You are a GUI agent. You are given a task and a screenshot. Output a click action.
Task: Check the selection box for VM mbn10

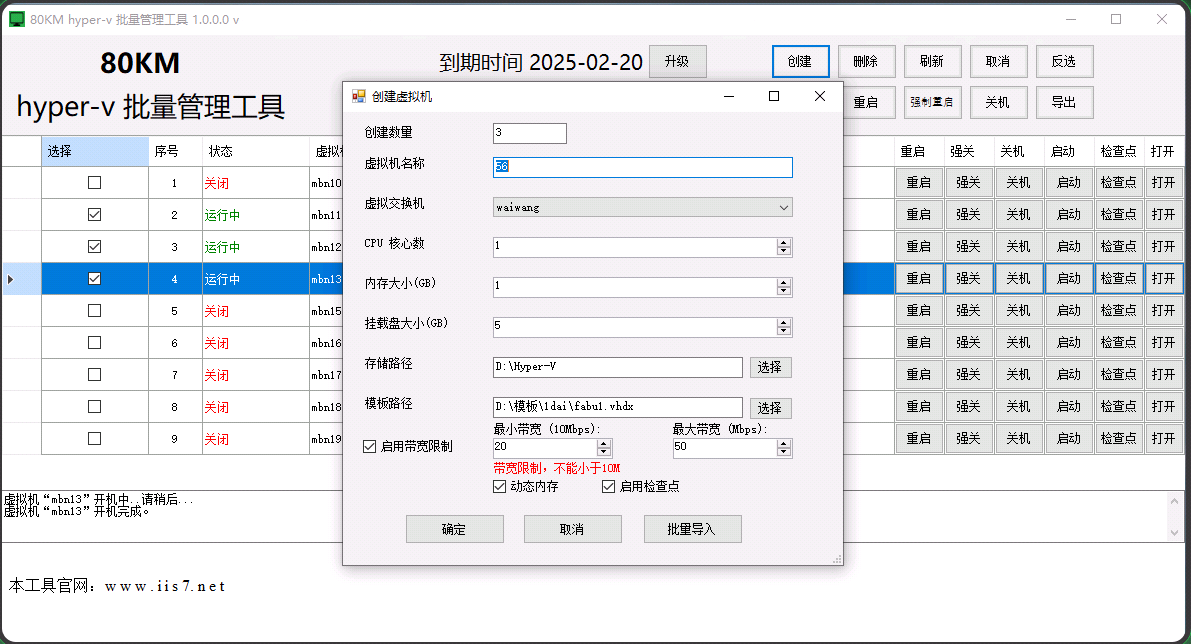coord(94,182)
